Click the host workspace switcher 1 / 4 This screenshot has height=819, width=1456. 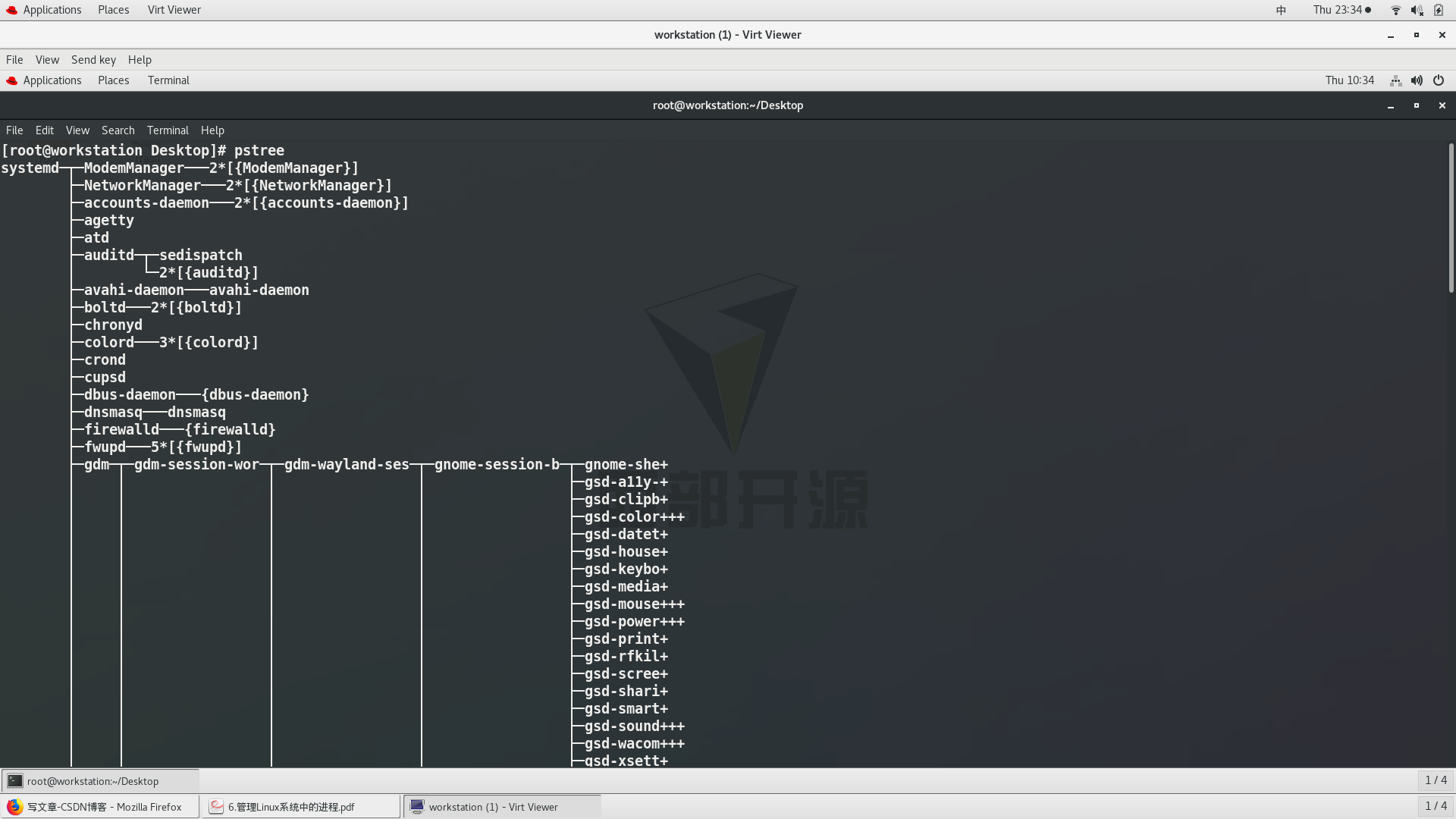pos(1435,806)
